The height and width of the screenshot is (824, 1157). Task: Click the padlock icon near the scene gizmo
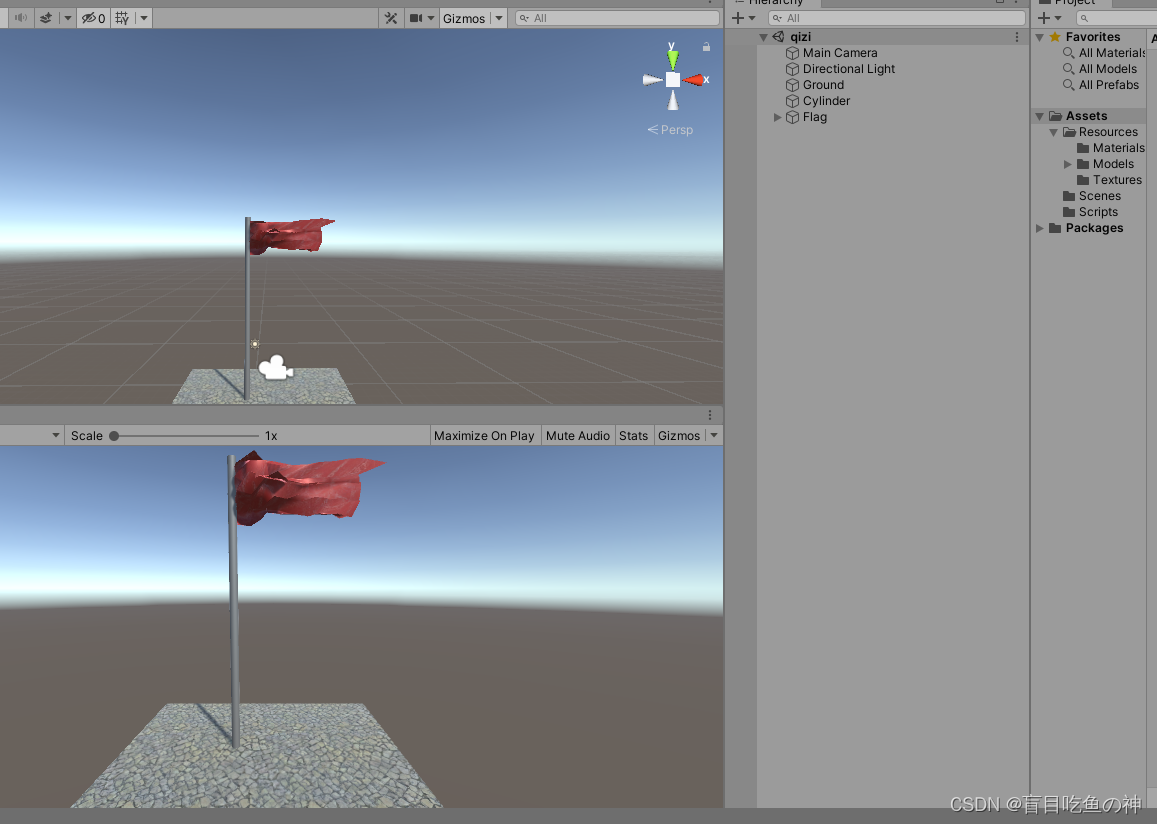click(x=705, y=46)
